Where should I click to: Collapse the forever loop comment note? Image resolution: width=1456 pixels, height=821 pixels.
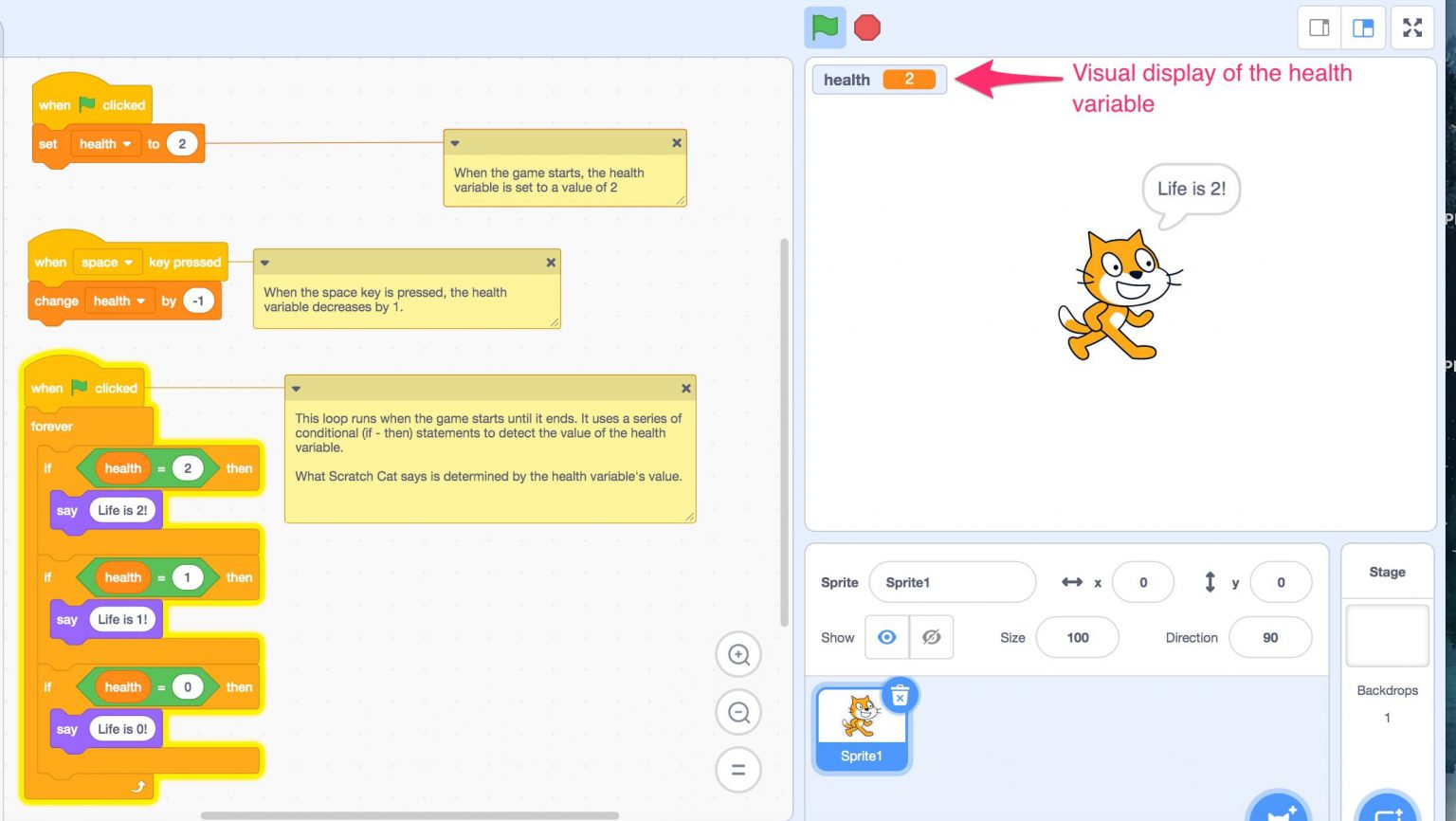coord(297,389)
